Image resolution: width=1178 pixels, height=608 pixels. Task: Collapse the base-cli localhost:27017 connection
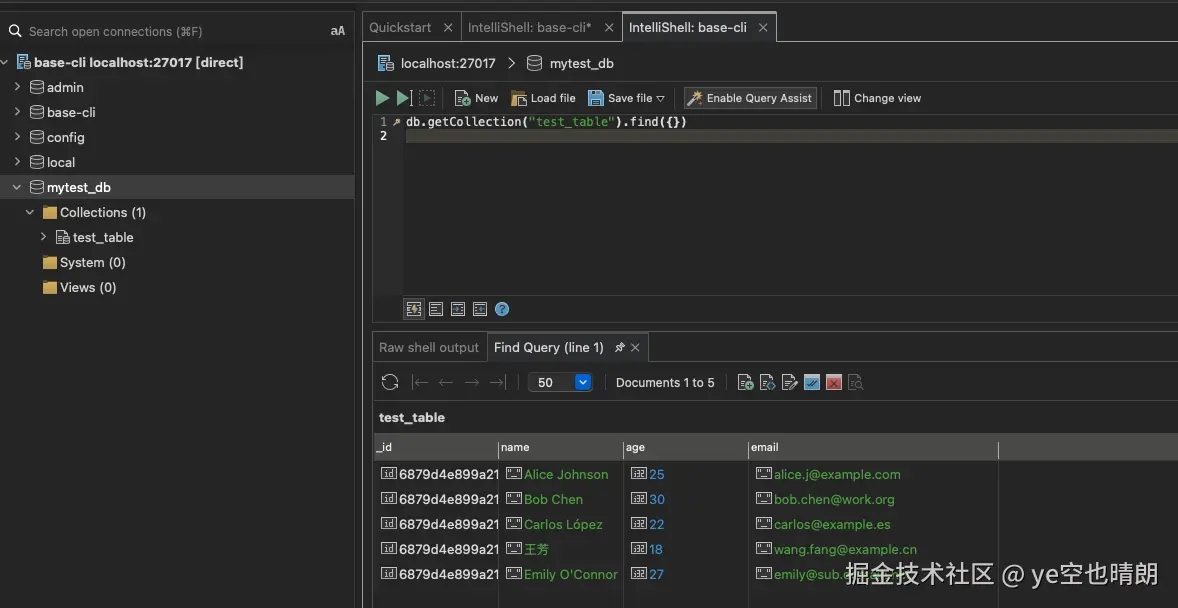(x=5, y=62)
